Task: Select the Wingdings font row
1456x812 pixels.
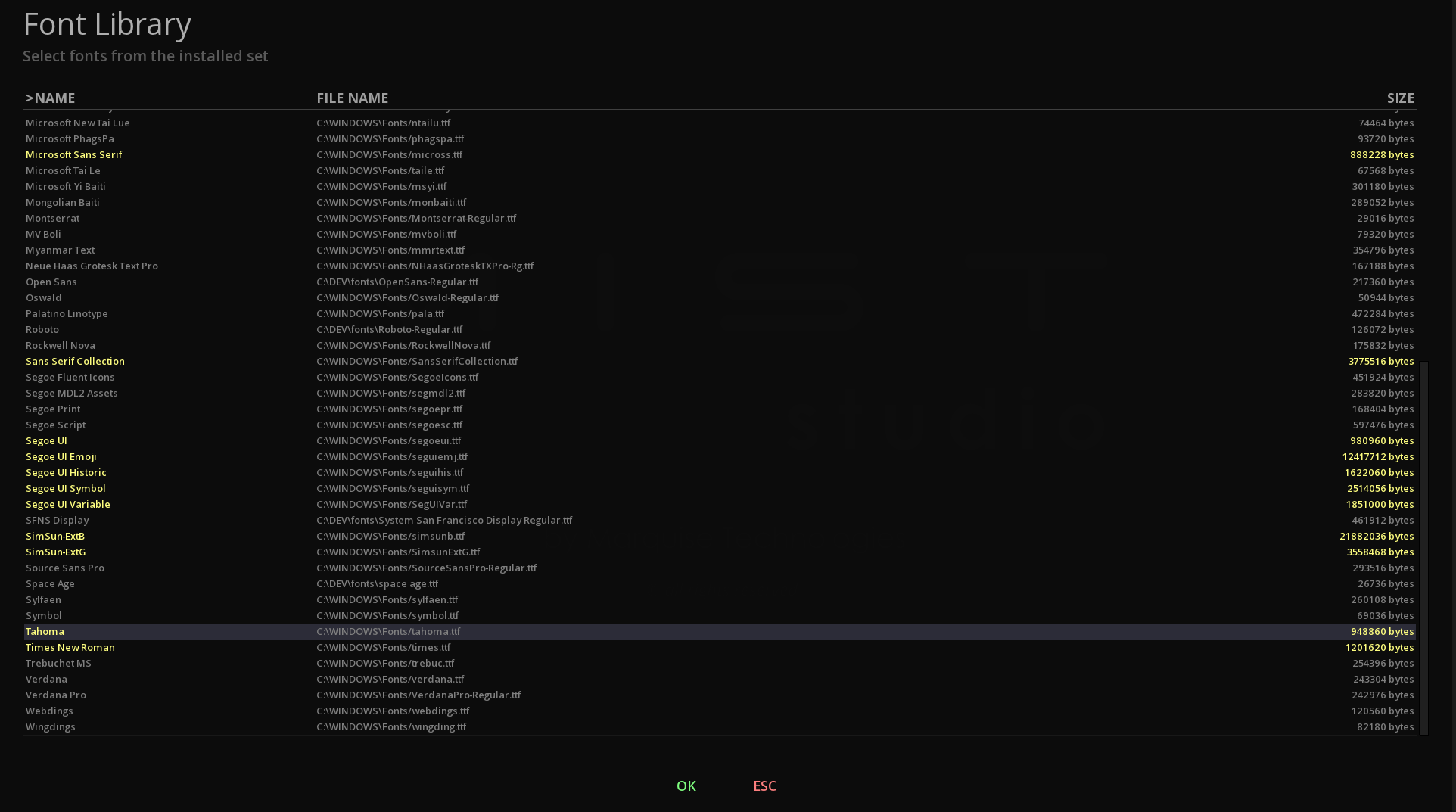Action: 720,726
